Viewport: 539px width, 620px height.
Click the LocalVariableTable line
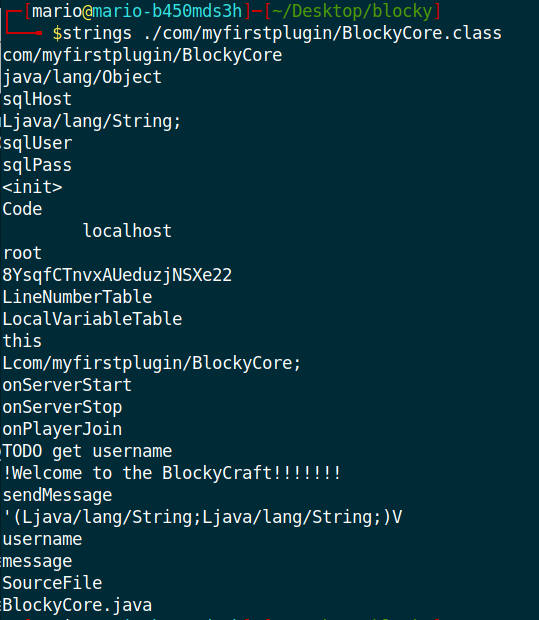coord(92,319)
